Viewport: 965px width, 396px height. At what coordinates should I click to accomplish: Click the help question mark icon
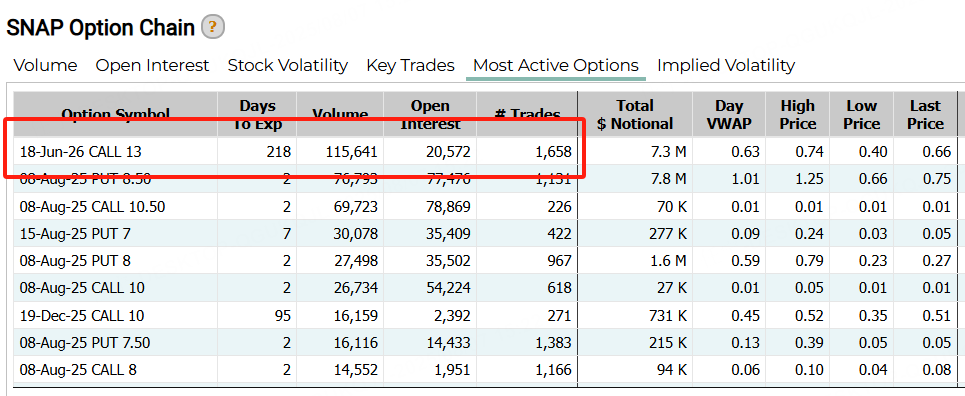(213, 27)
